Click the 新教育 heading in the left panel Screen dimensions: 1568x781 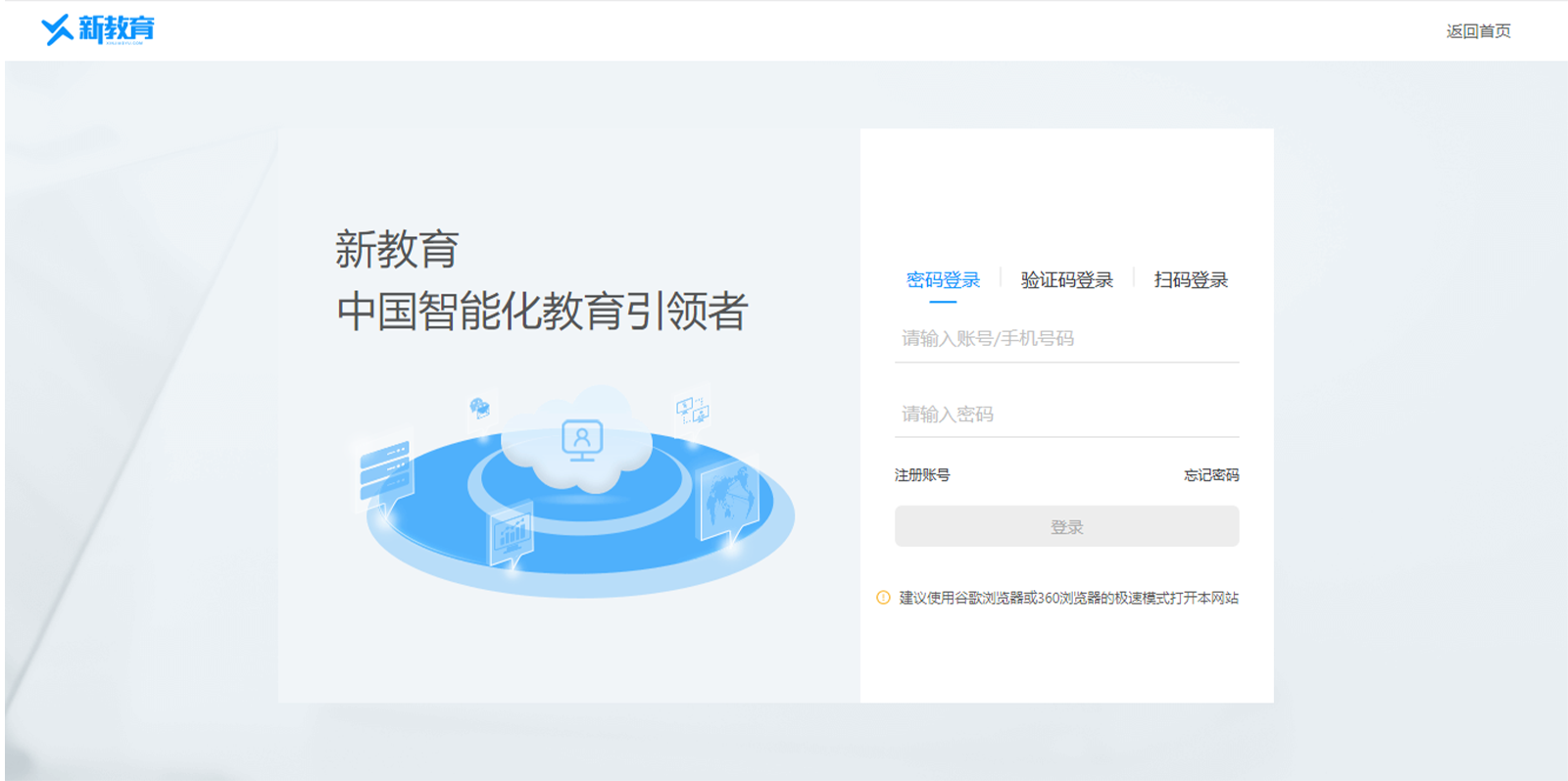pos(397,249)
